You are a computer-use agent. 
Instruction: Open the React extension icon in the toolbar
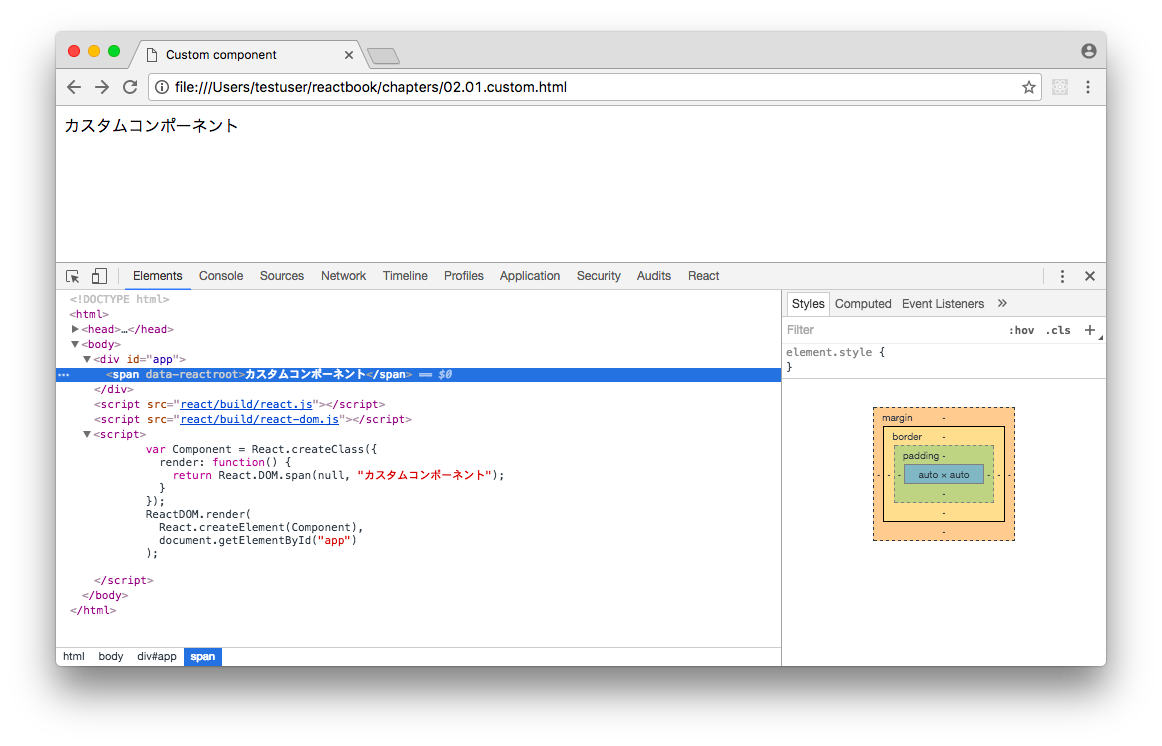pyautogui.click(x=1060, y=87)
